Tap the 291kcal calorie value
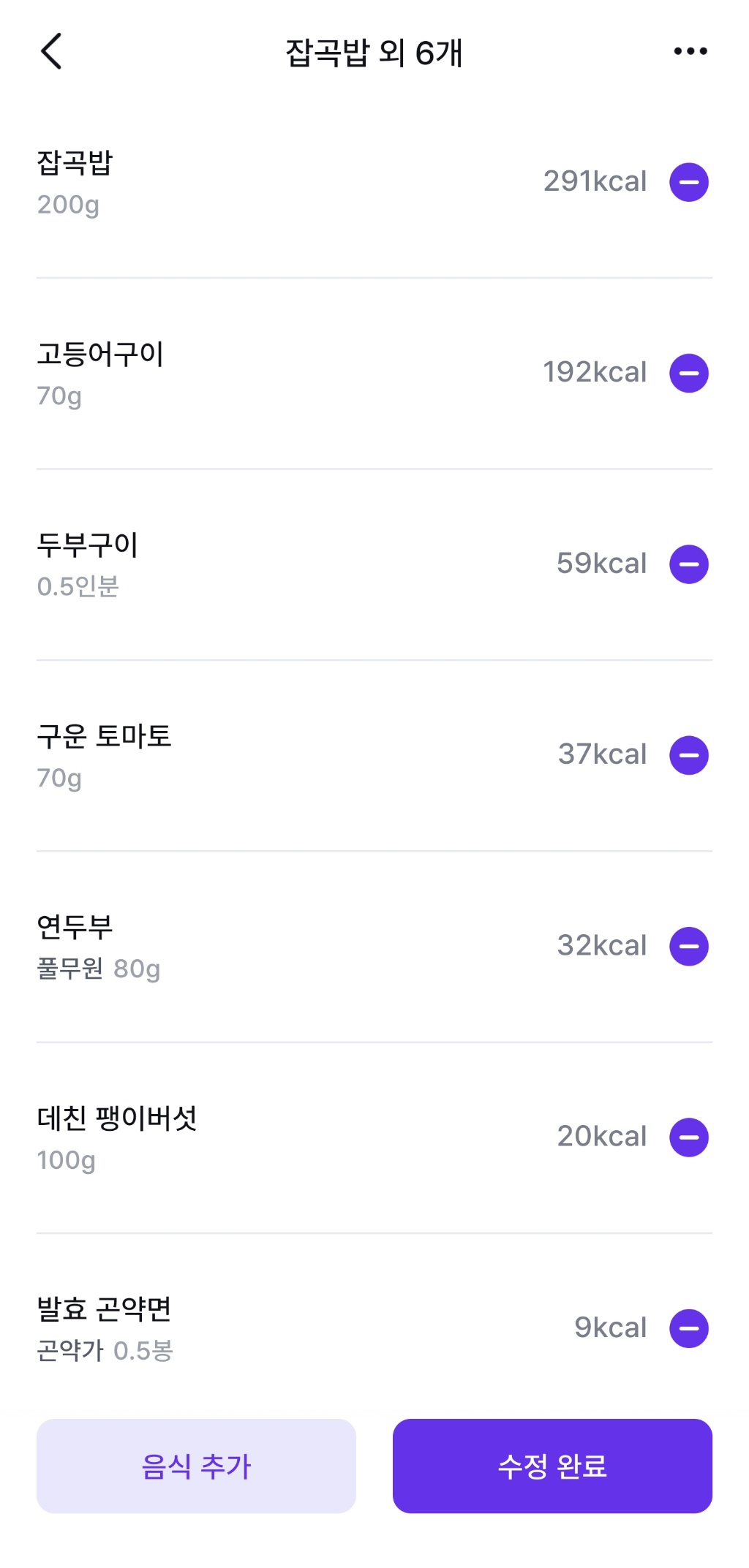The height and width of the screenshot is (1568, 749). 595,181
